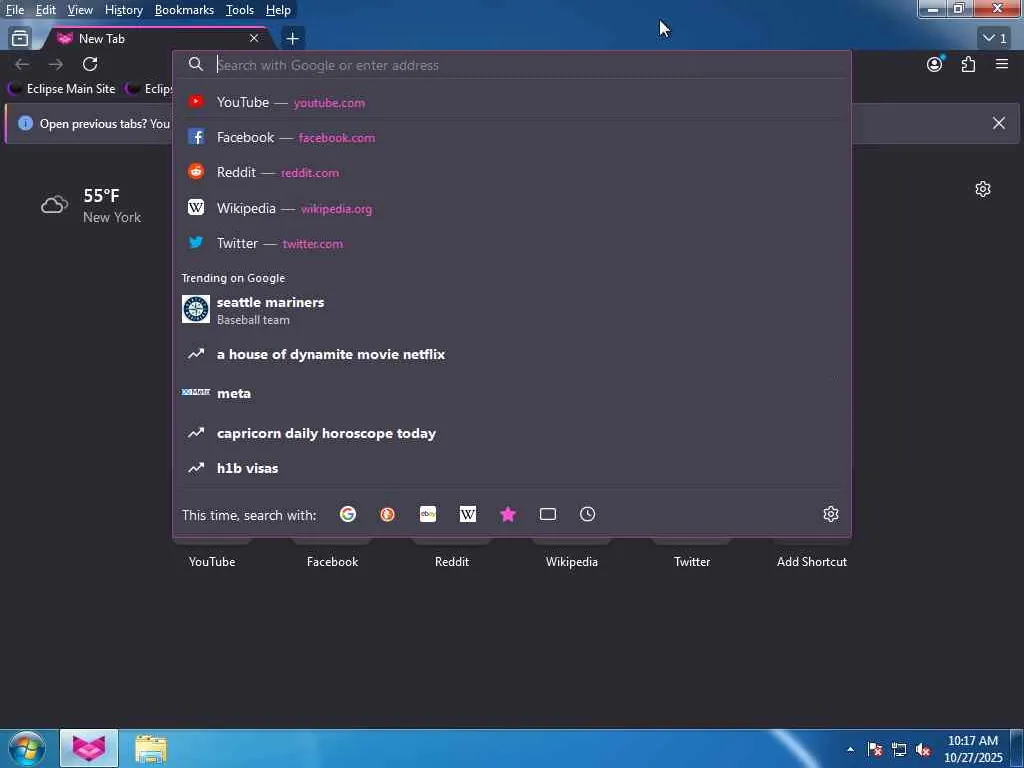This screenshot has height=768, width=1024.
Task: Show hidden tray icons arrow
Action: tap(850, 750)
